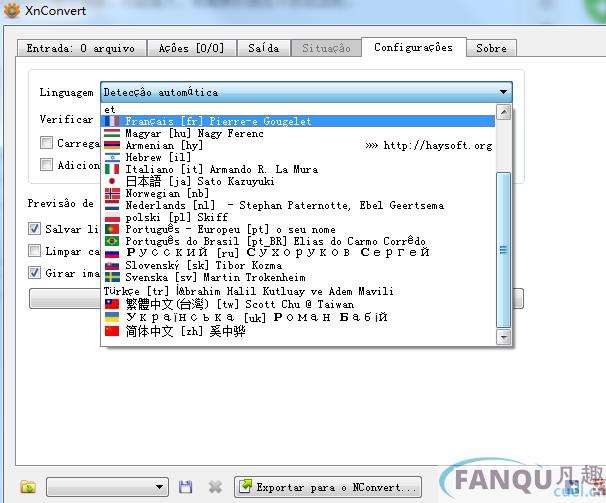Viewport: 606px width, 503px height.
Task: Collapse the Linguagem dropdown arrow
Action: [503, 92]
